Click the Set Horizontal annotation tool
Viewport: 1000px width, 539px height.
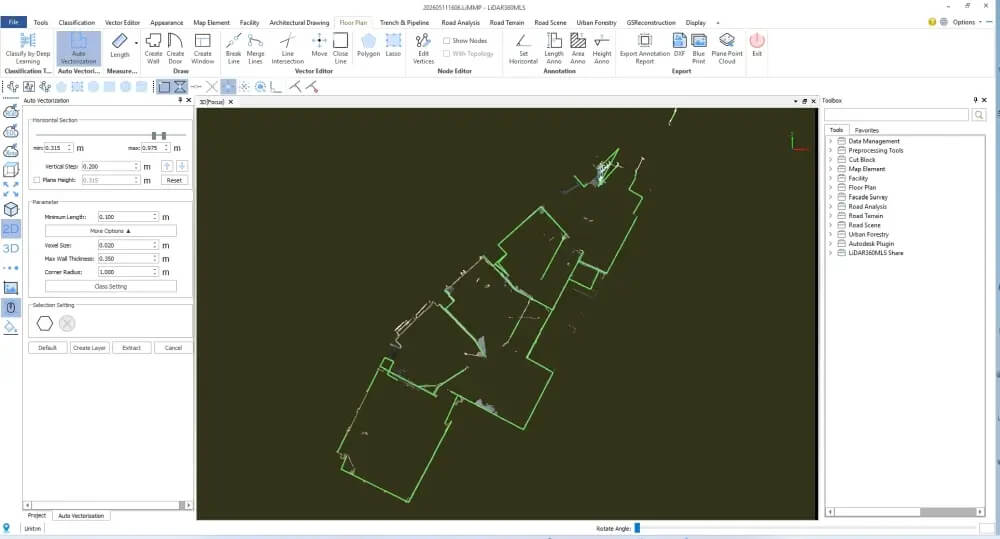click(x=523, y=48)
